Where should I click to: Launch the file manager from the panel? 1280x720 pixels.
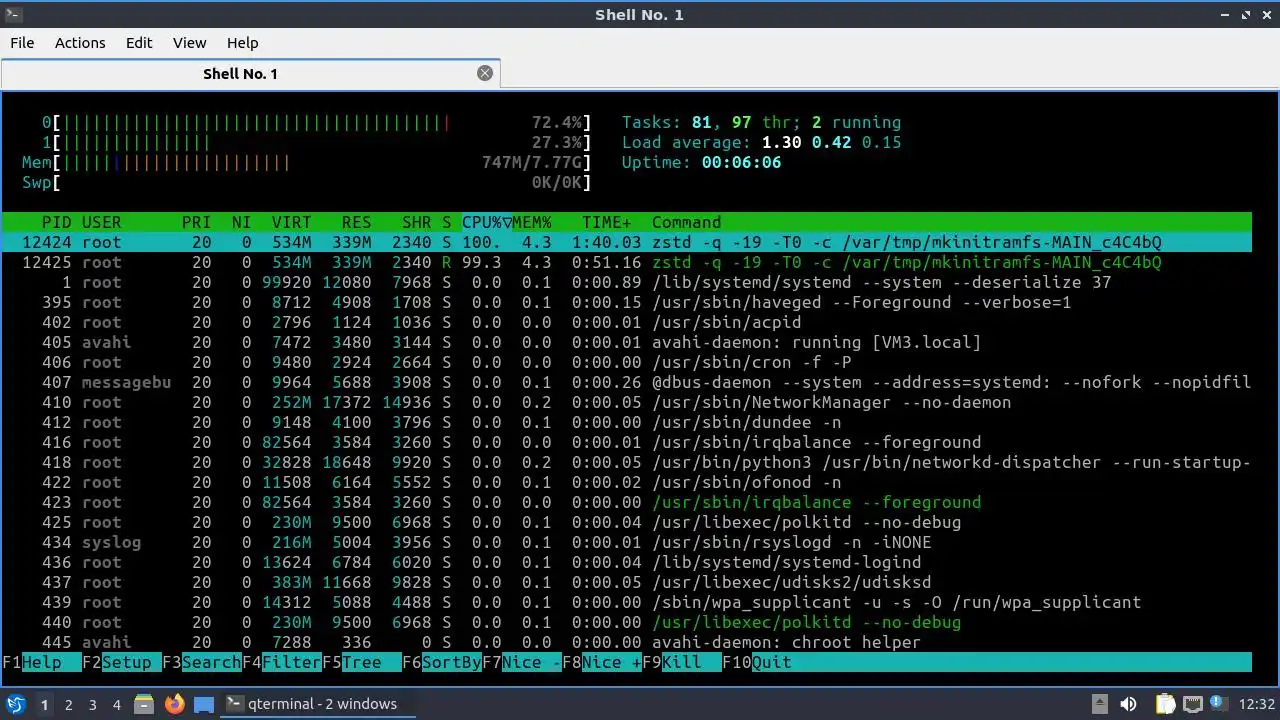pos(144,704)
